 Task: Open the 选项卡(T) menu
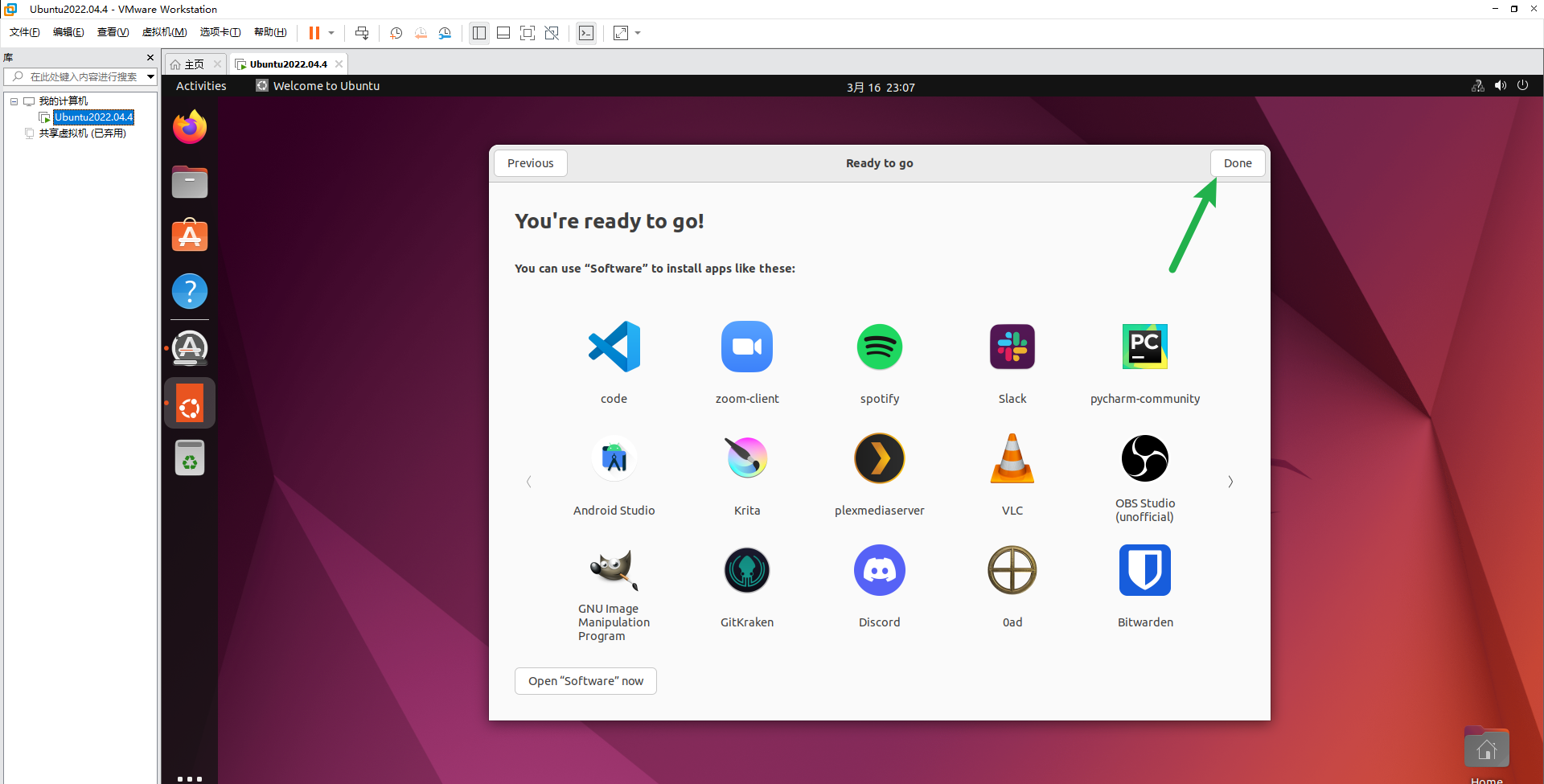tap(220, 32)
